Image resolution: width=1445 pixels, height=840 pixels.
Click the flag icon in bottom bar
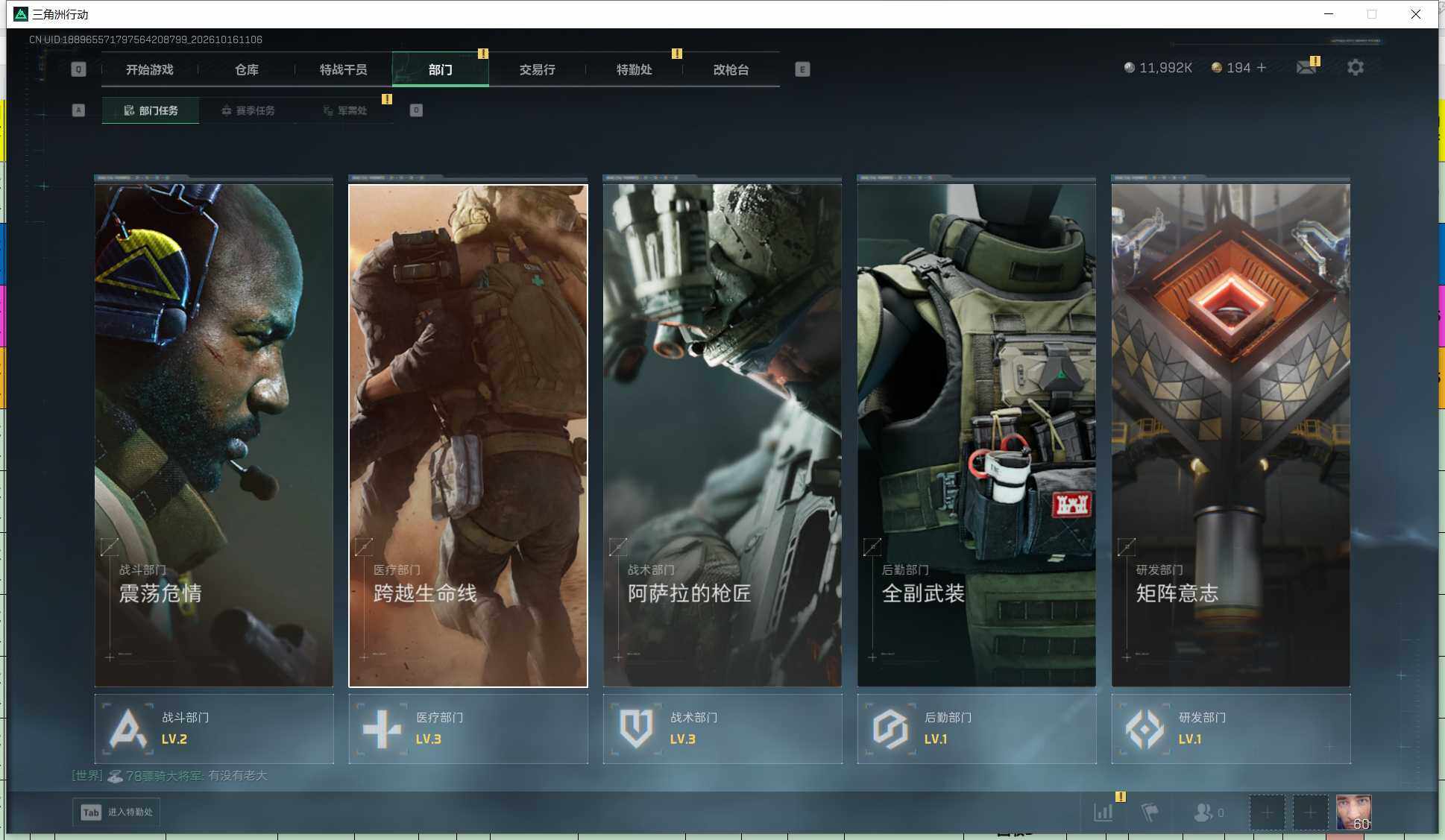coord(1150,812)
